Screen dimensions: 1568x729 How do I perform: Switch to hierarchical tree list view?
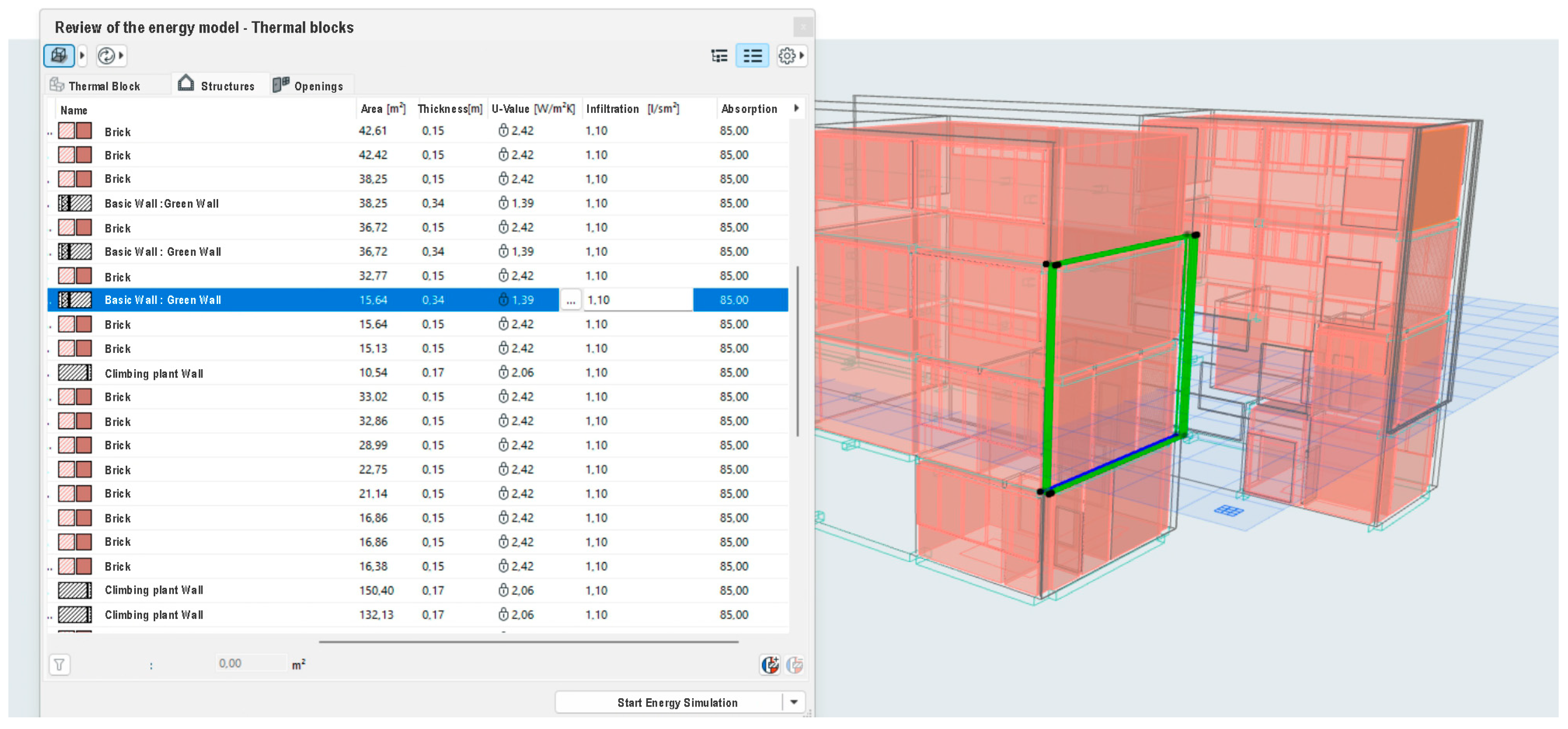coord(719,56)
